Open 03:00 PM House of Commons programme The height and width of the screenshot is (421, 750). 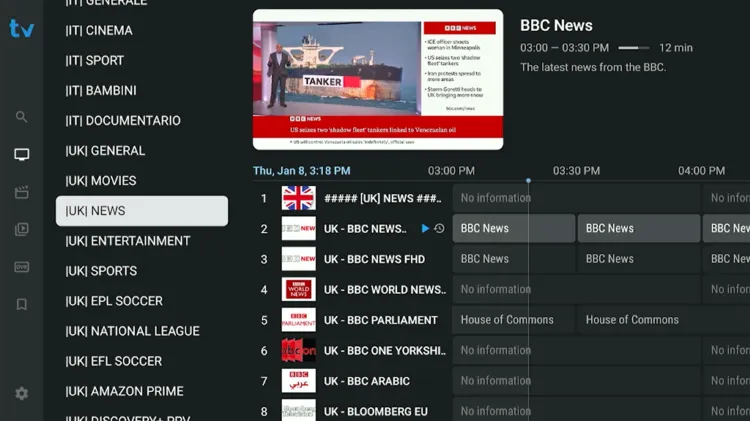coord(514,320)
